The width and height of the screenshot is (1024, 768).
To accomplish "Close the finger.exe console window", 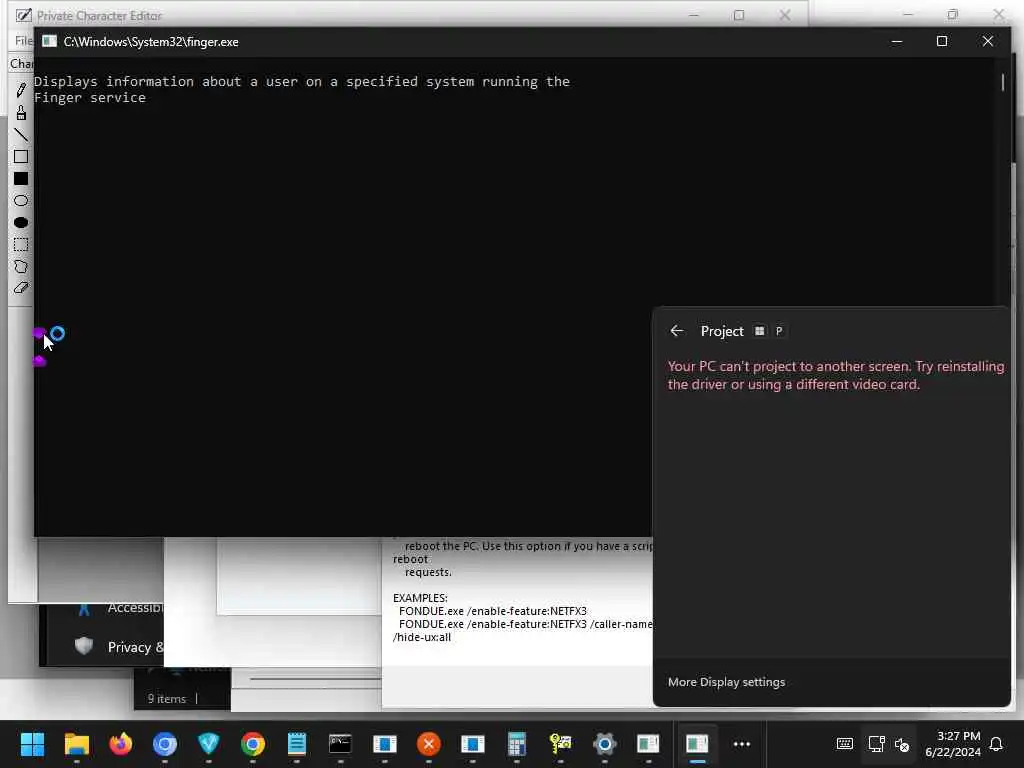I will point(987,42).
